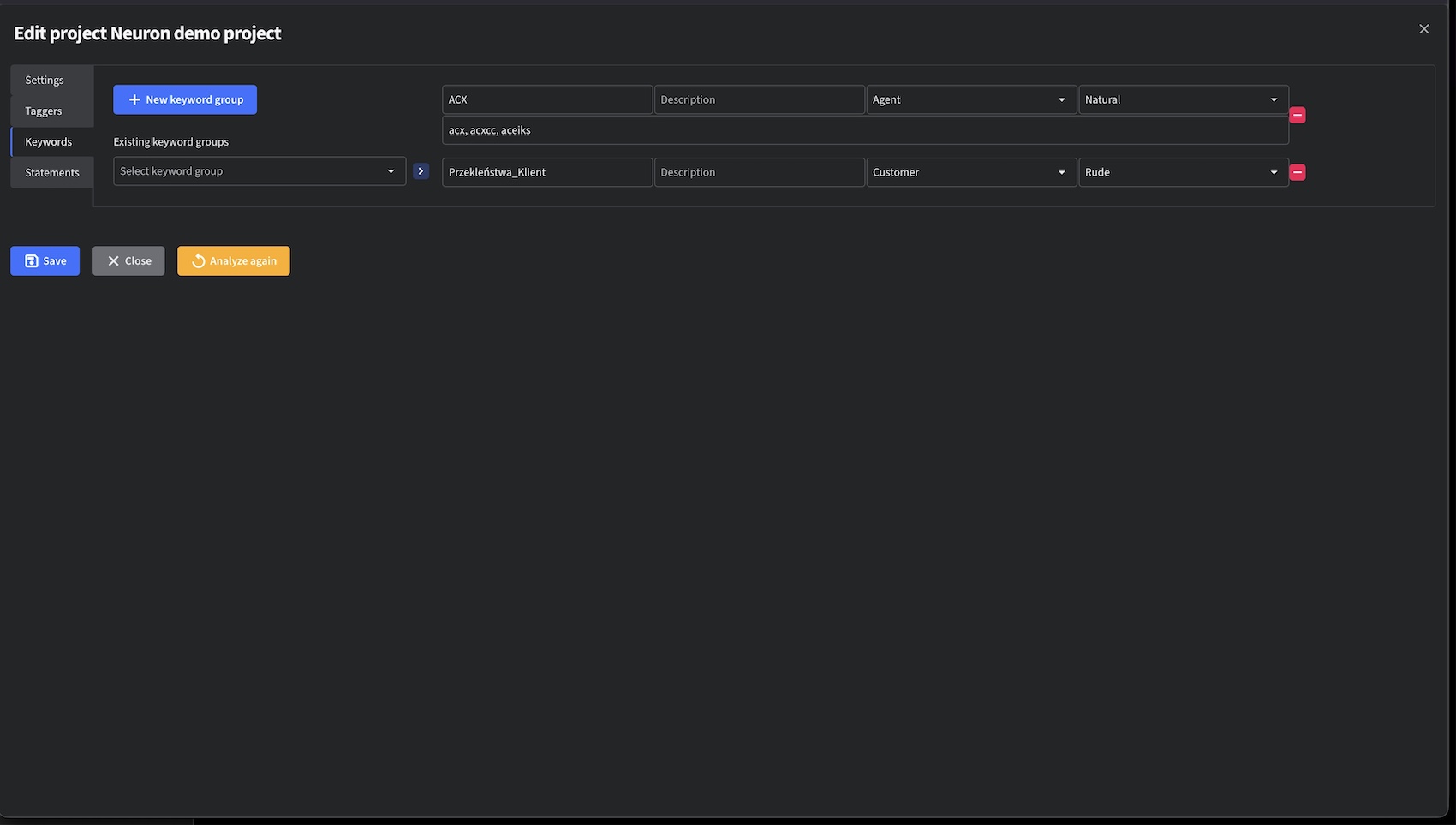The width and height of the screenshot is (1456, 825).
Task: Select the Keywords tab
Action: click(x=49, y=141)
